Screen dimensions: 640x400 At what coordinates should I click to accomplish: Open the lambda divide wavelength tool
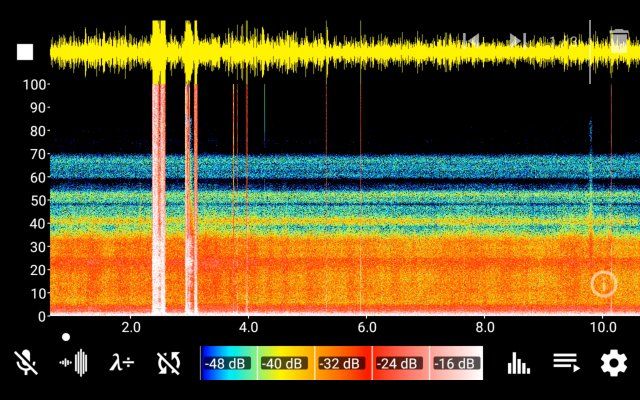[122, 362]
